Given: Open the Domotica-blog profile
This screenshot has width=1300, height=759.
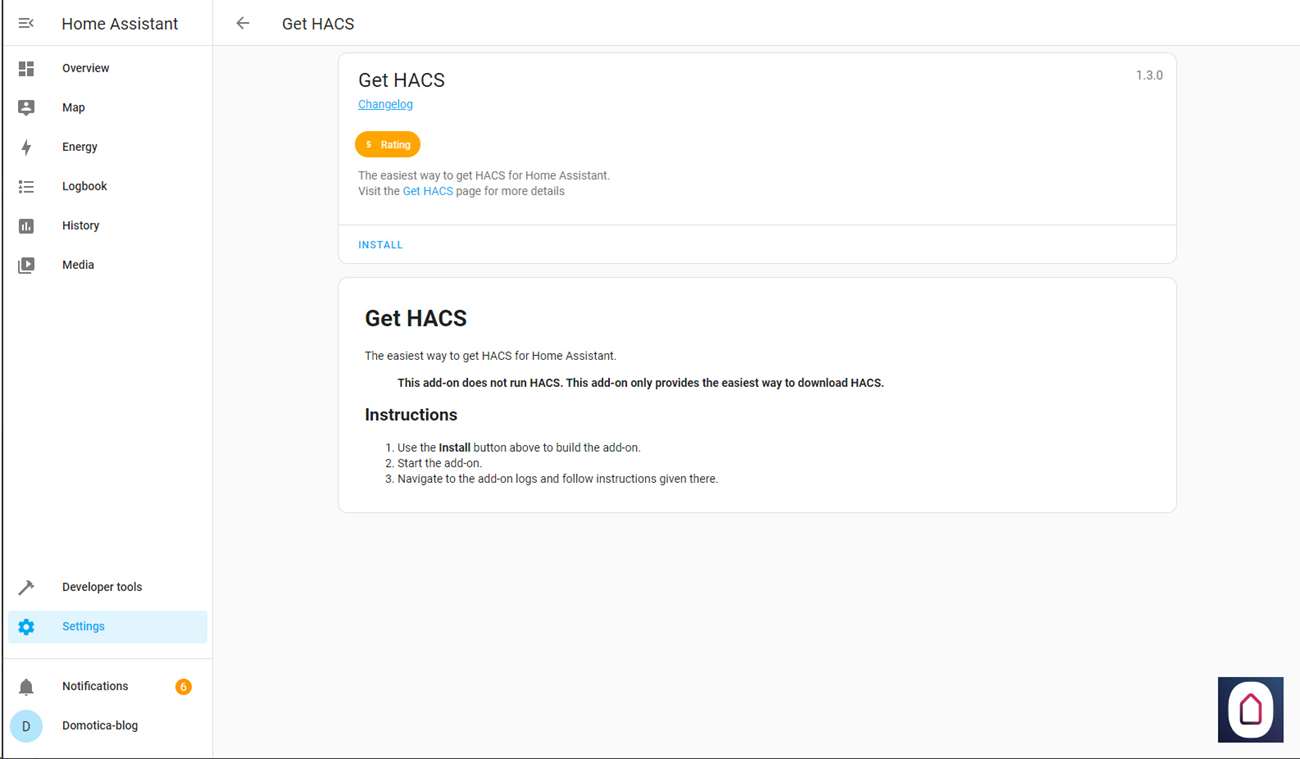Looking at the screenshot, I should (107, 726).
